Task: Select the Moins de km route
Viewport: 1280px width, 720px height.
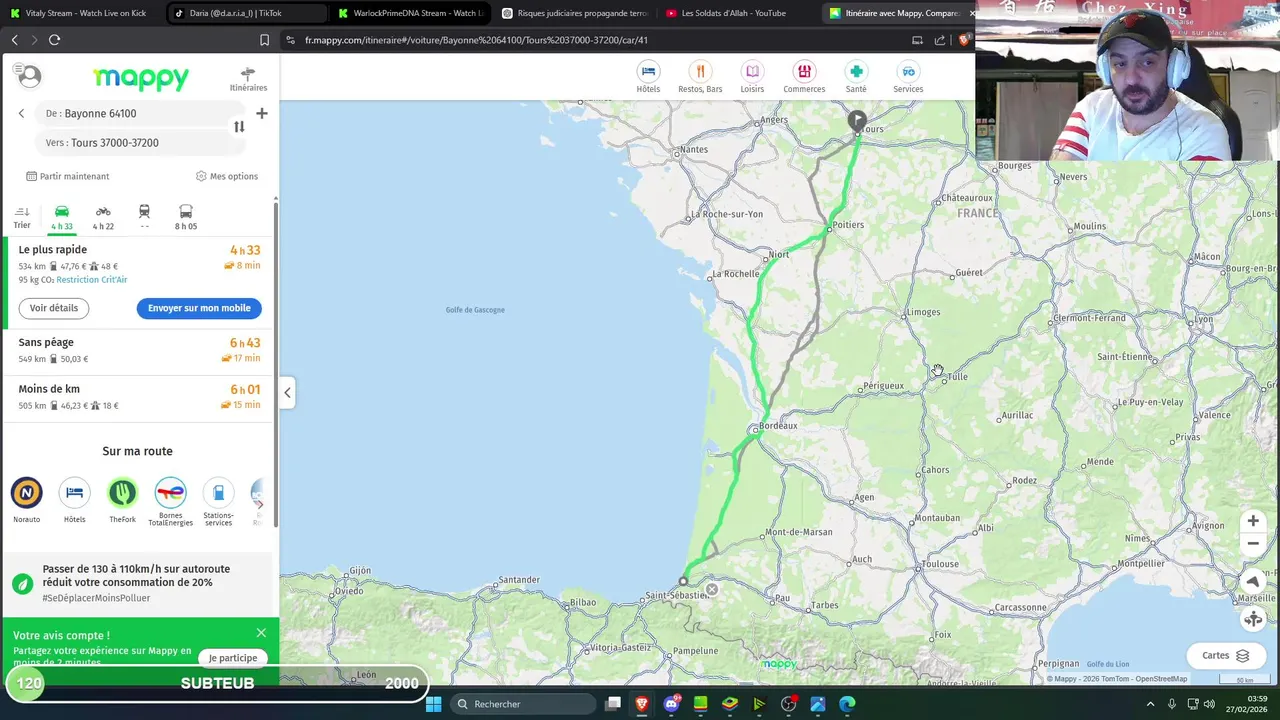Action: click(139, 397)
